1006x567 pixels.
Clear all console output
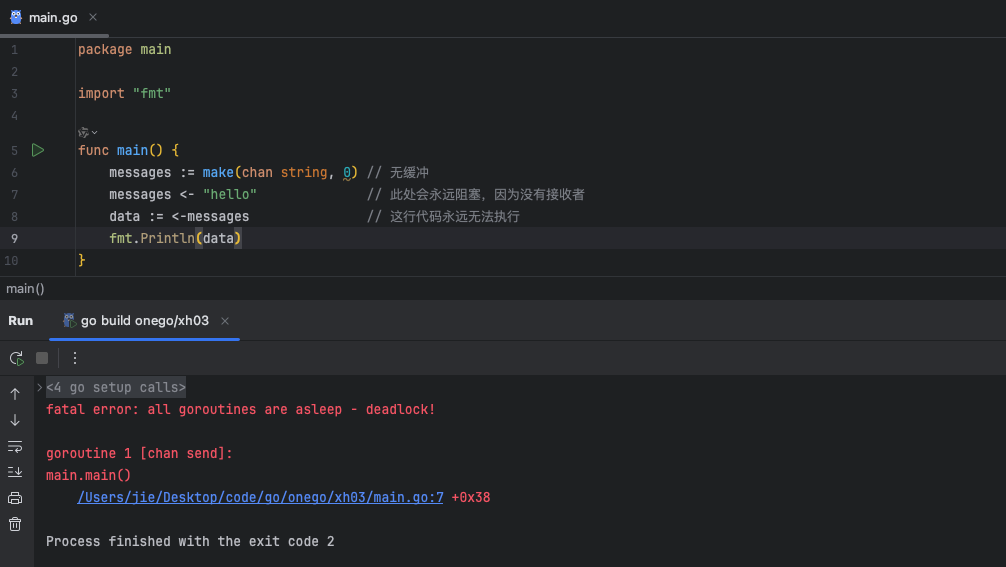15,524
